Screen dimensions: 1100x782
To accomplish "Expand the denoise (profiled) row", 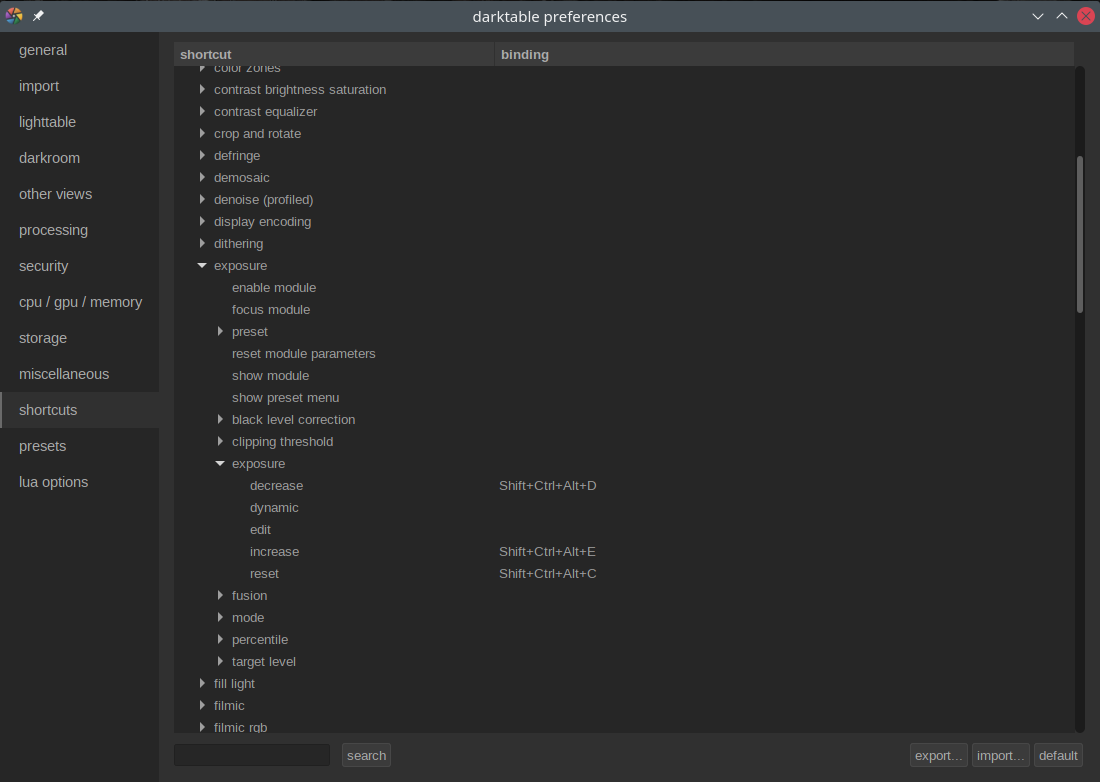I will pyautogui.click(x=202, y=199).
